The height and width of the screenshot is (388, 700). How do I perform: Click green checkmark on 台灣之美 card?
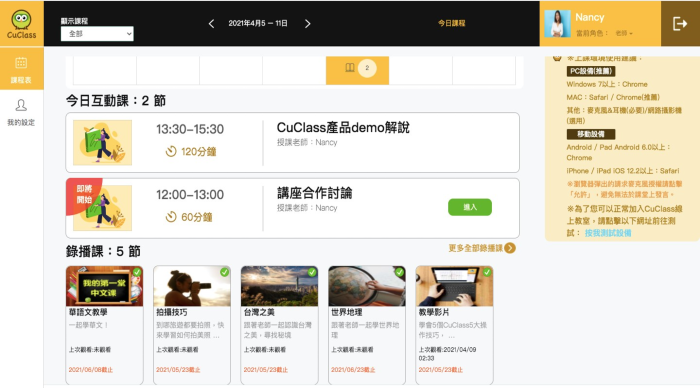click(x=312, y=272)
